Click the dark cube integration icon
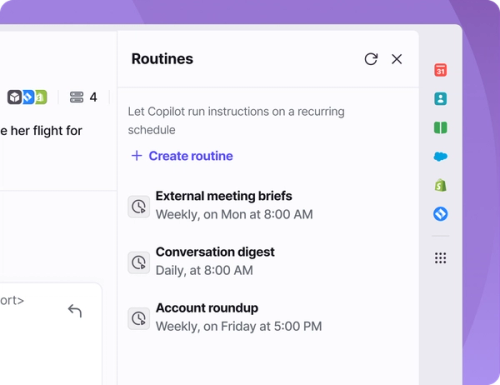The image size is (500, 385). tap(15, 97)
